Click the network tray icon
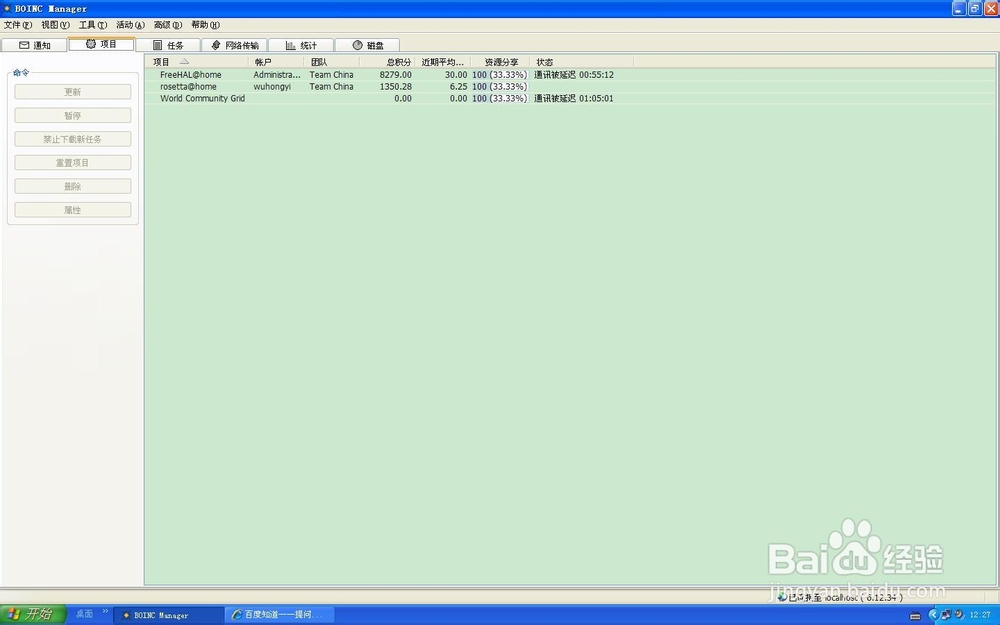1000x625 pixels. (946, 615)
